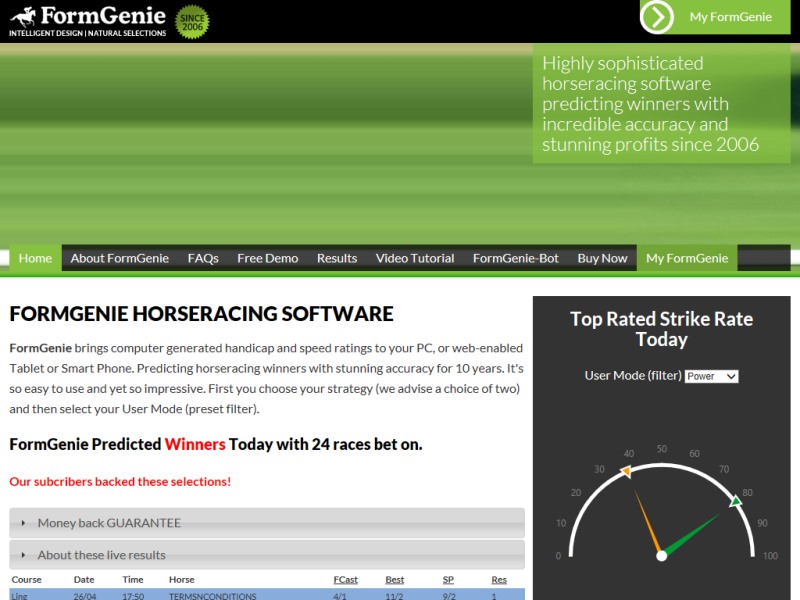Expand the About these live results section
The image size is (800, 600).
point(267,555)
